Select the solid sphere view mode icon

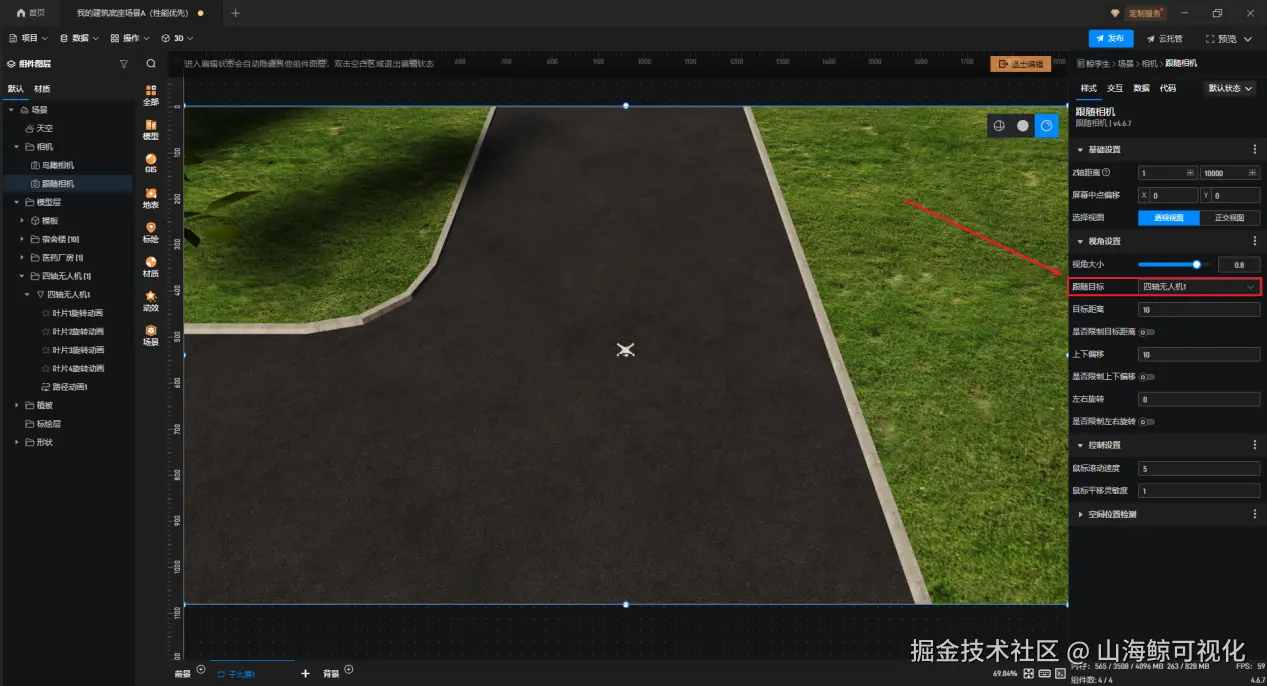[x=1022, y=126]
